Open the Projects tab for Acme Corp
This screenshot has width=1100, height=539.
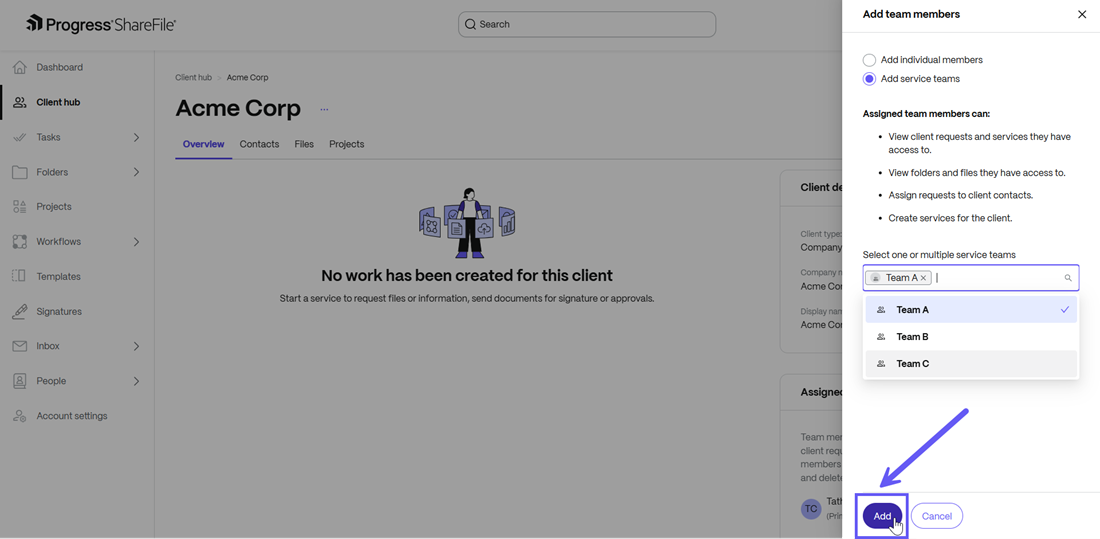click(346, 144)
